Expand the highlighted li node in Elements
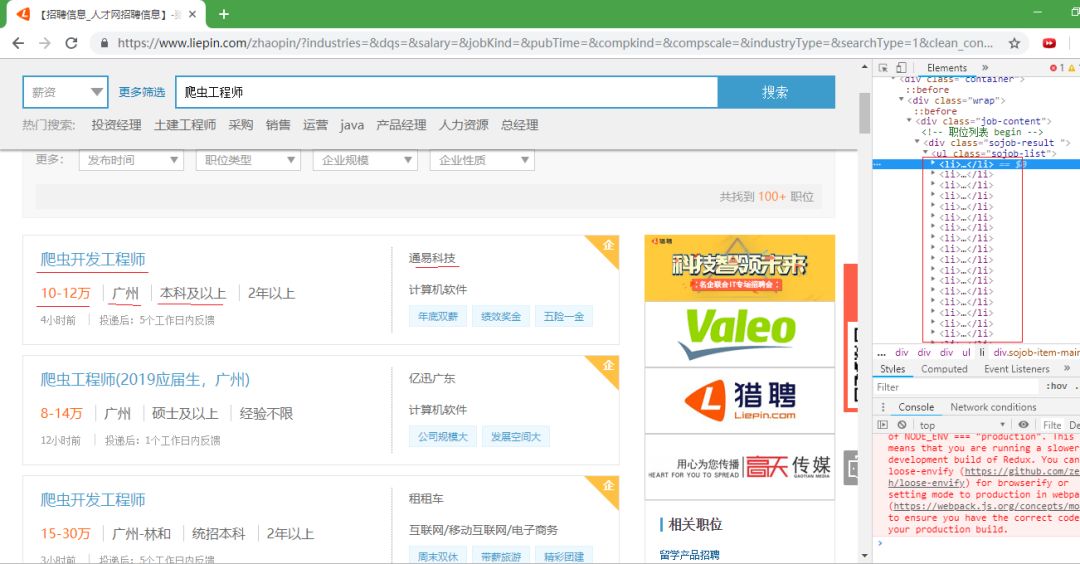This screenshot has height=564, width=1080. point(933,163)
